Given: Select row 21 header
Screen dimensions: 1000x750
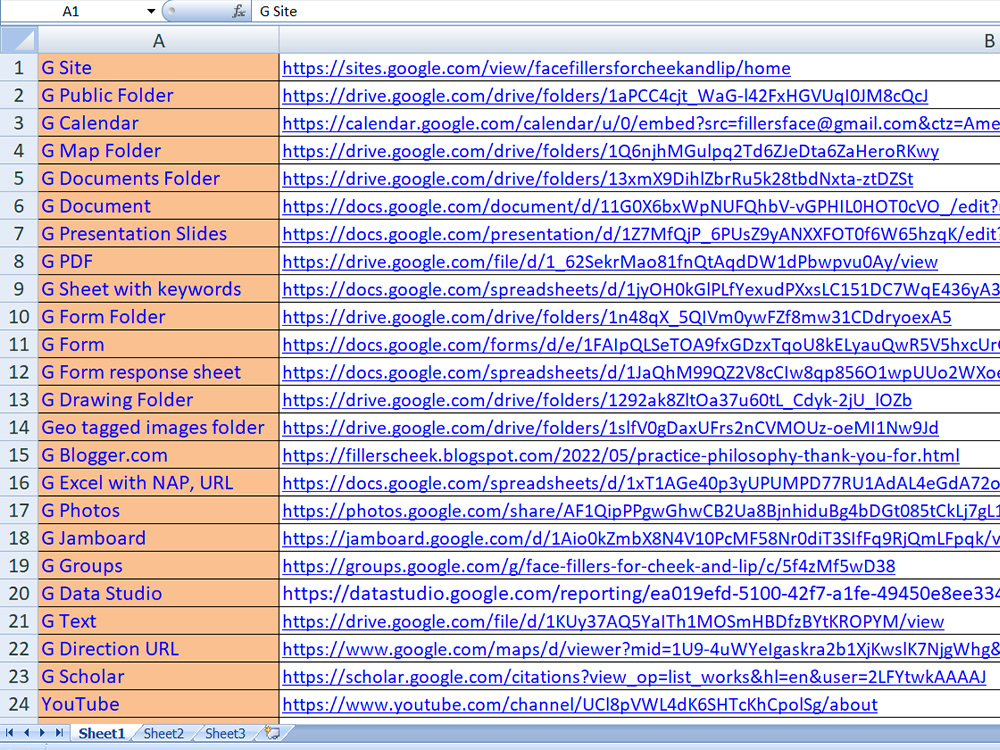Looking at the screenshot, I should tap(19, 621).
